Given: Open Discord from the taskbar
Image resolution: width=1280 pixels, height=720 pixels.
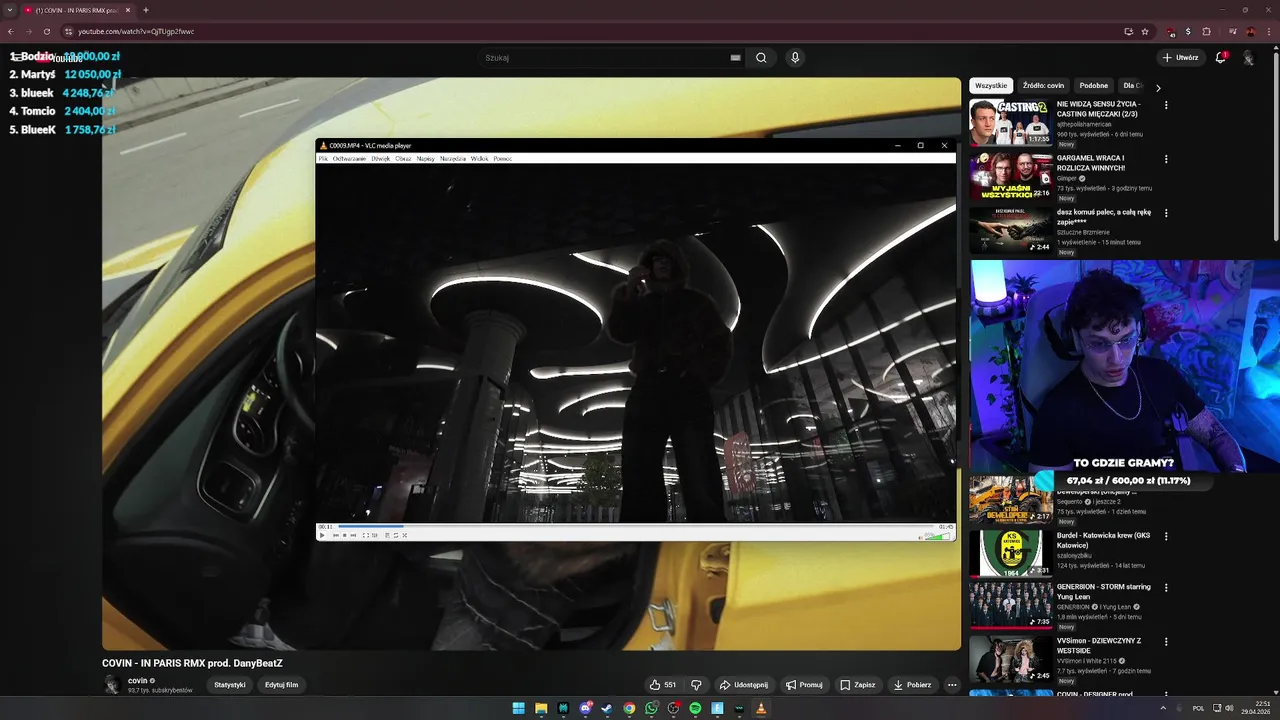Looking at the screenshot, I should click(x=585, y=708).
